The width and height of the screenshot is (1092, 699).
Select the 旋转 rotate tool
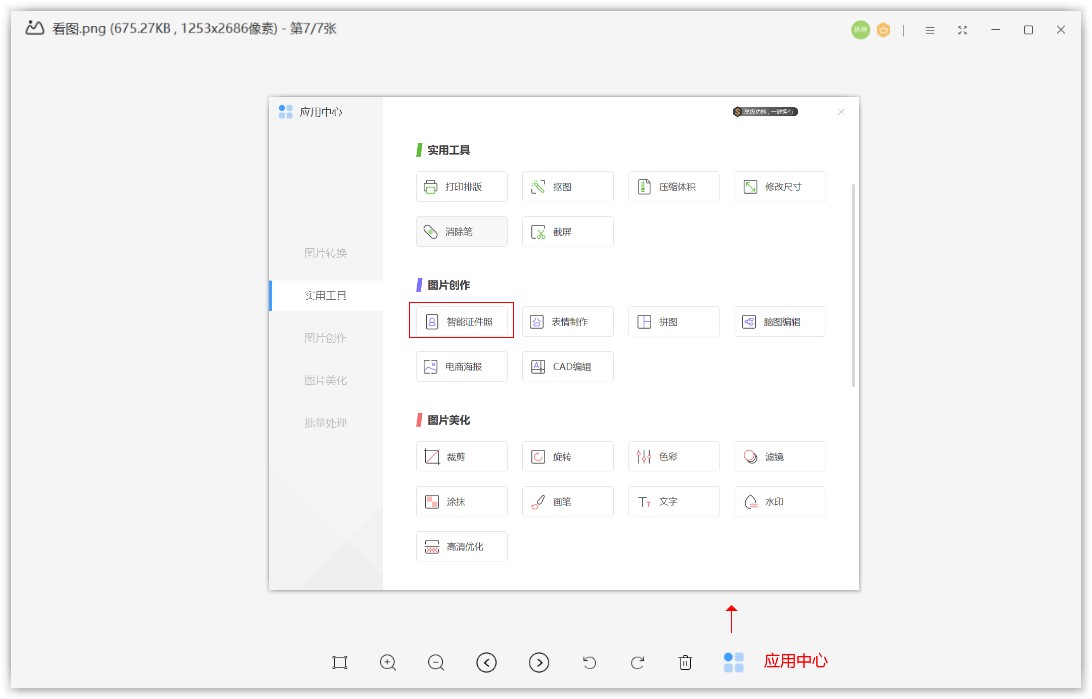[568, 456]
